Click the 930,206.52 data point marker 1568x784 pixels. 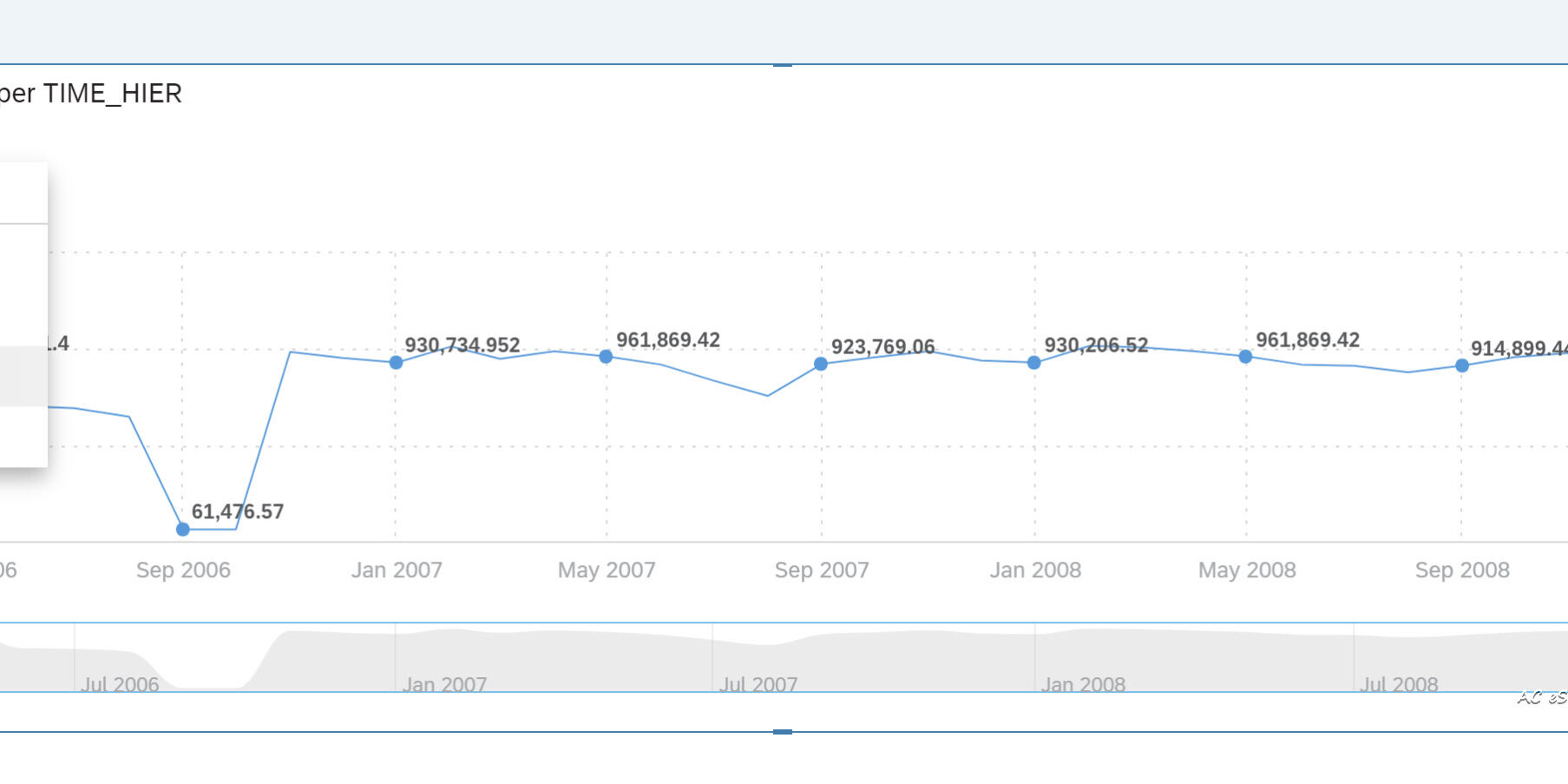[x=1033, y=363]
